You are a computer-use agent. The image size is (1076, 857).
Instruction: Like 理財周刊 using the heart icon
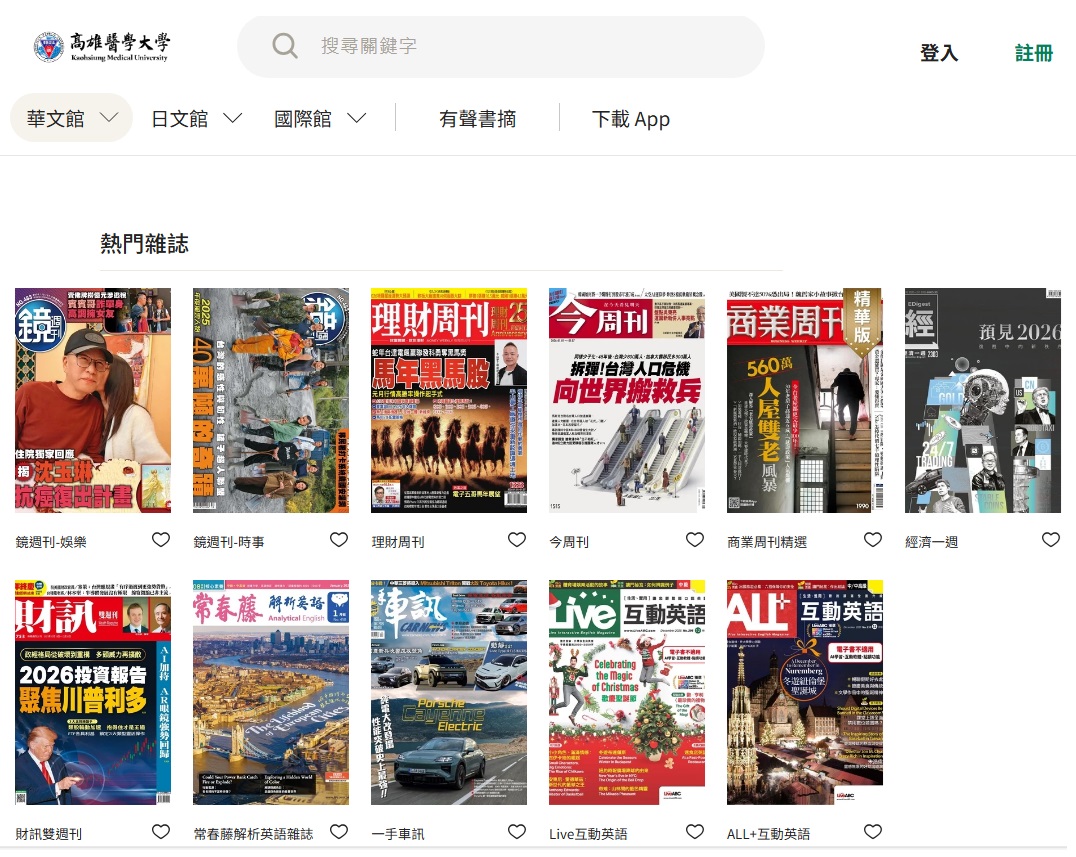(517, 540)
